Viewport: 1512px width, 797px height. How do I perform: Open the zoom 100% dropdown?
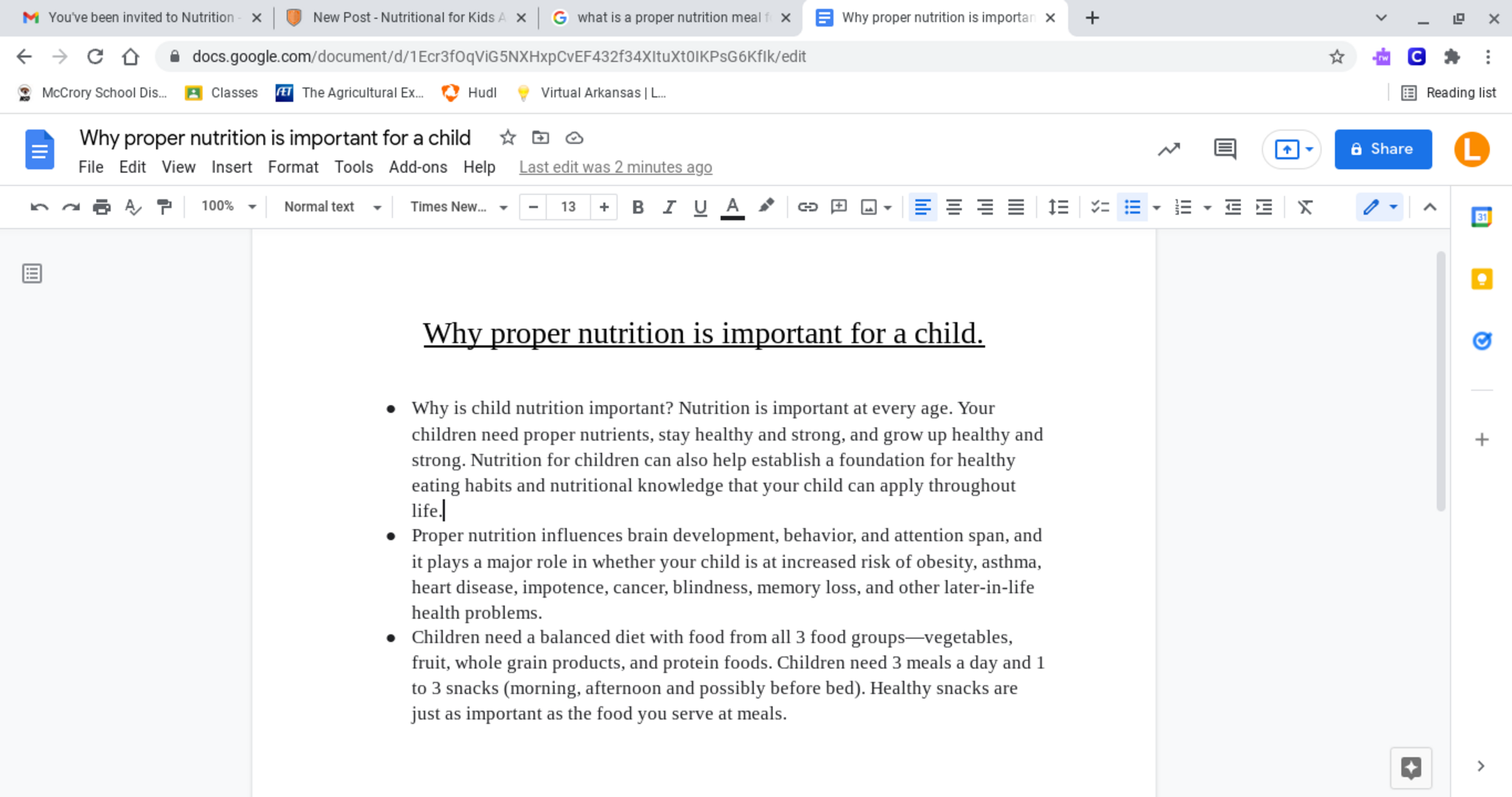(x=228, y=207)
